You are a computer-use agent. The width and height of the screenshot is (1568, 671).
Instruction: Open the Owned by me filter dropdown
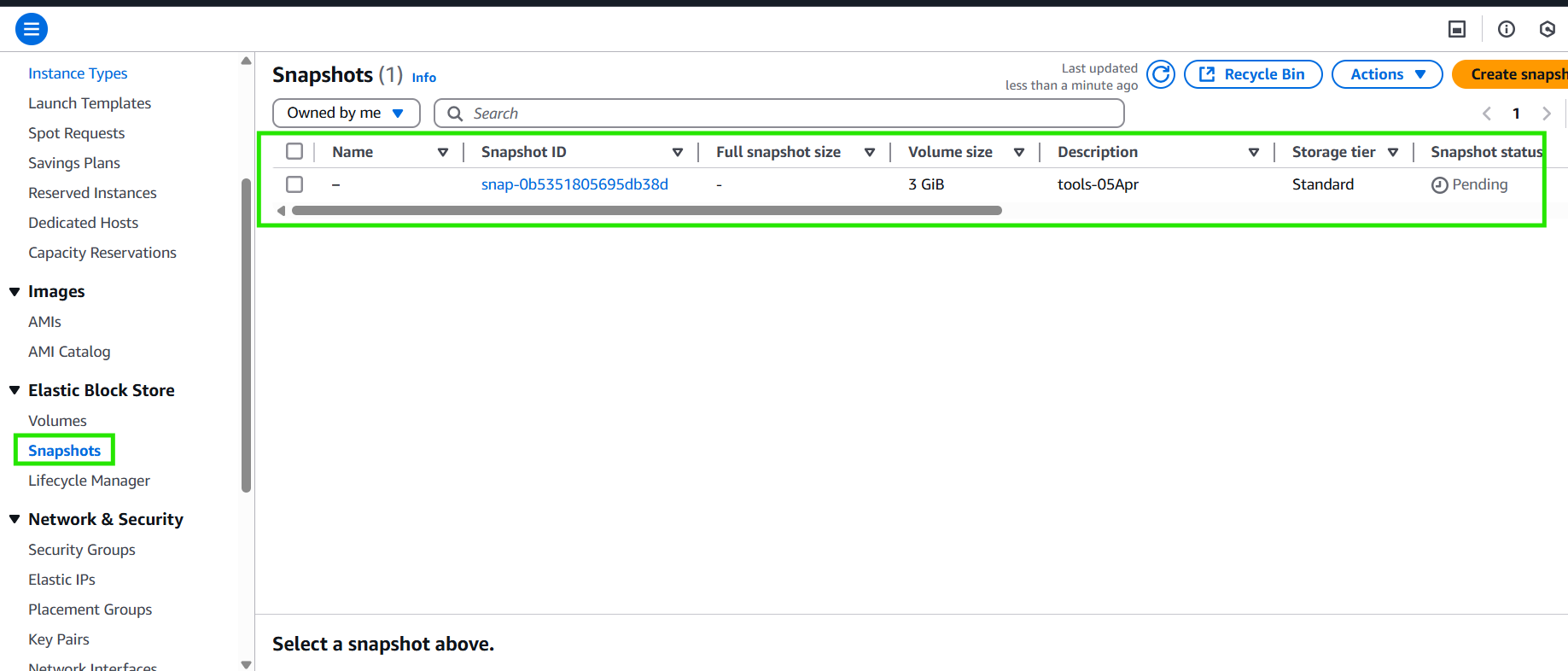tap(347, 113)
